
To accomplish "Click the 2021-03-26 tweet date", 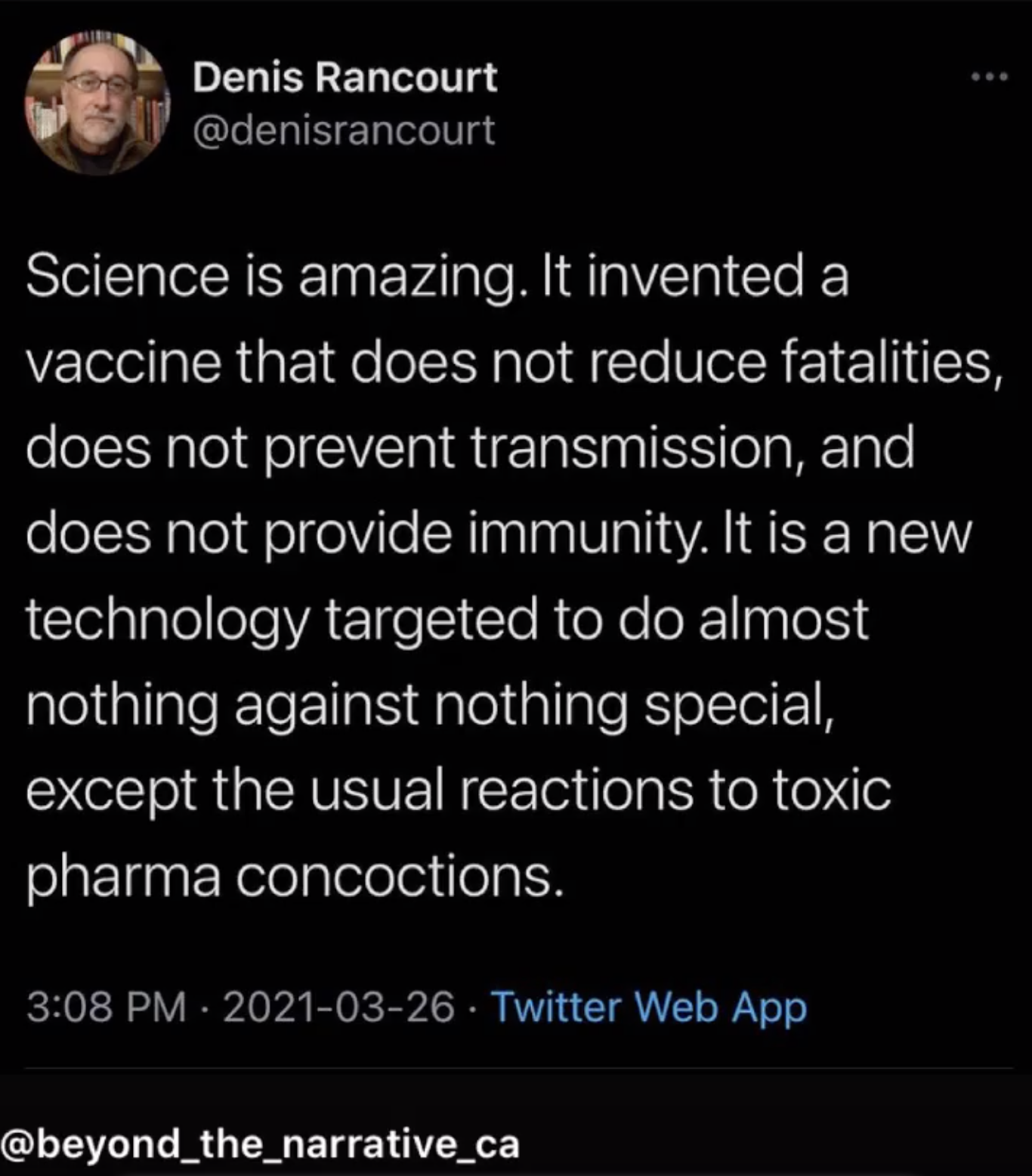I will point(339,1007).
